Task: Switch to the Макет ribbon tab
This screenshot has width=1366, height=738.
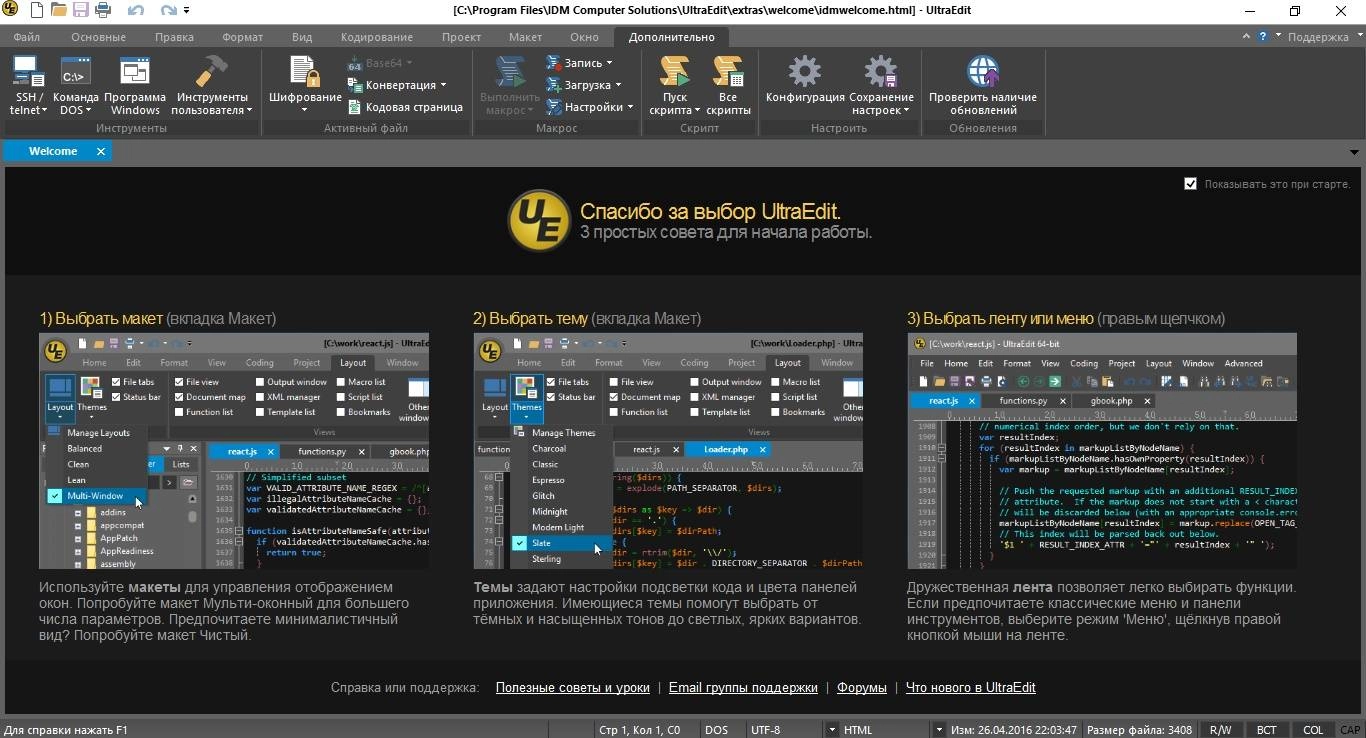Action: point(525,37)
